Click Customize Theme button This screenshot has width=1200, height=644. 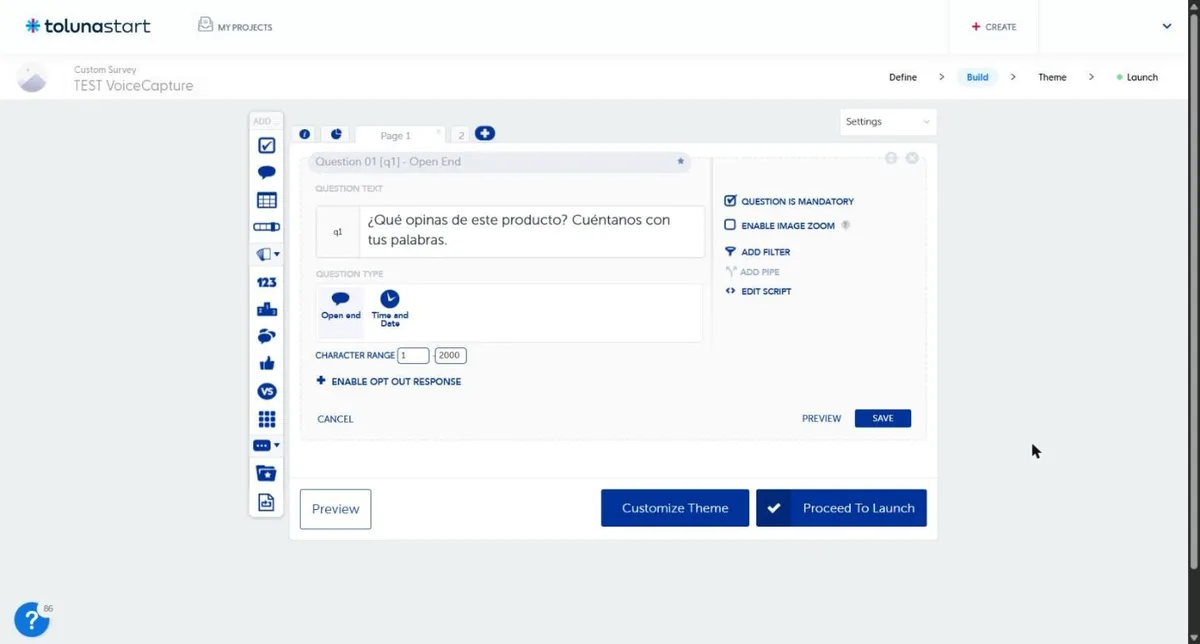tap(675, 508)
